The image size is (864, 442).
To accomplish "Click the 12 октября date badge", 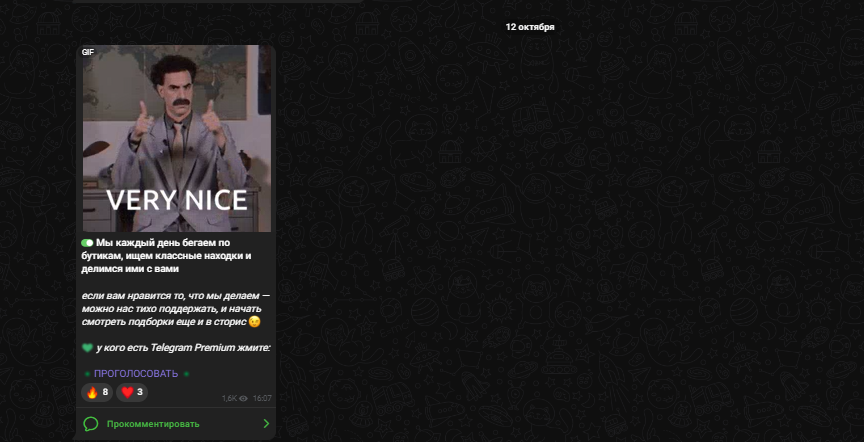I will click(x=530, y=27).
